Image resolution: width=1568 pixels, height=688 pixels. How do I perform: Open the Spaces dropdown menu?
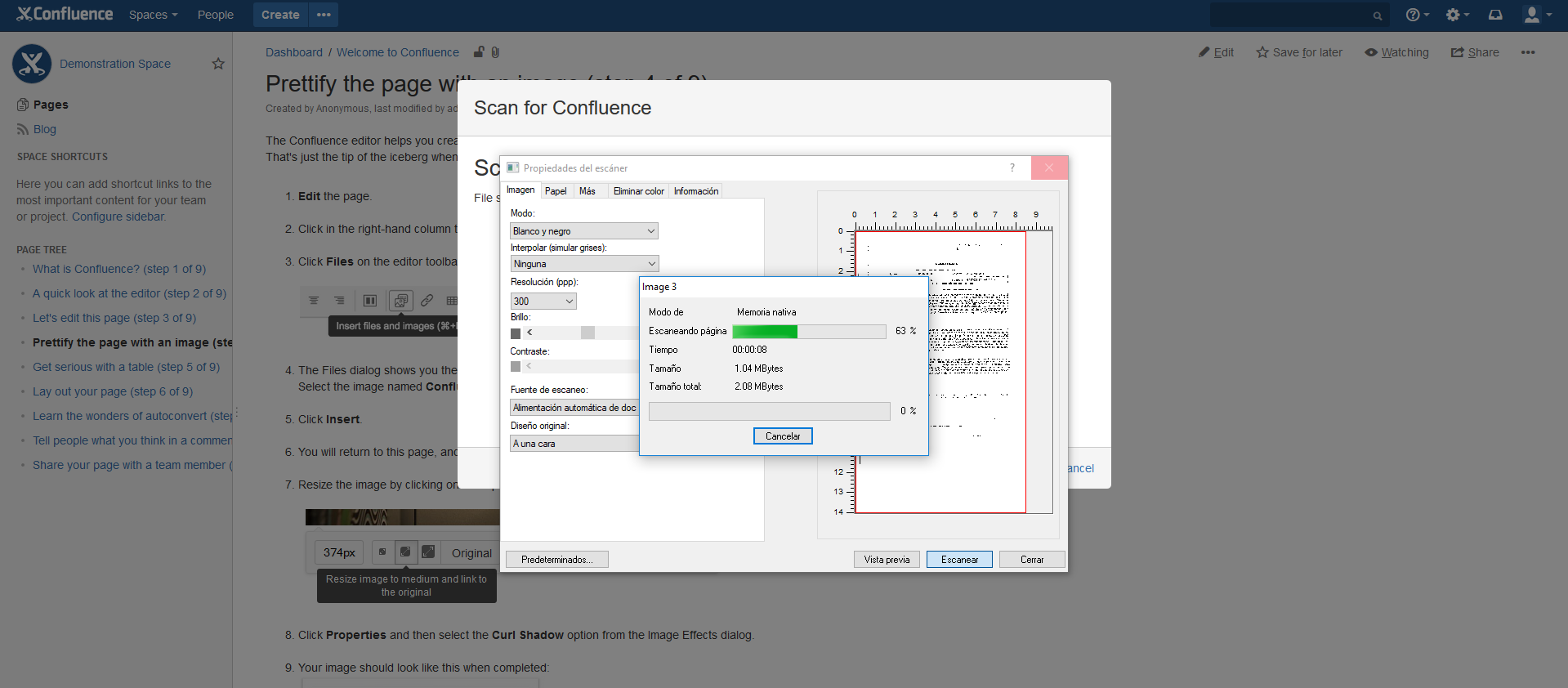(153, 15)
